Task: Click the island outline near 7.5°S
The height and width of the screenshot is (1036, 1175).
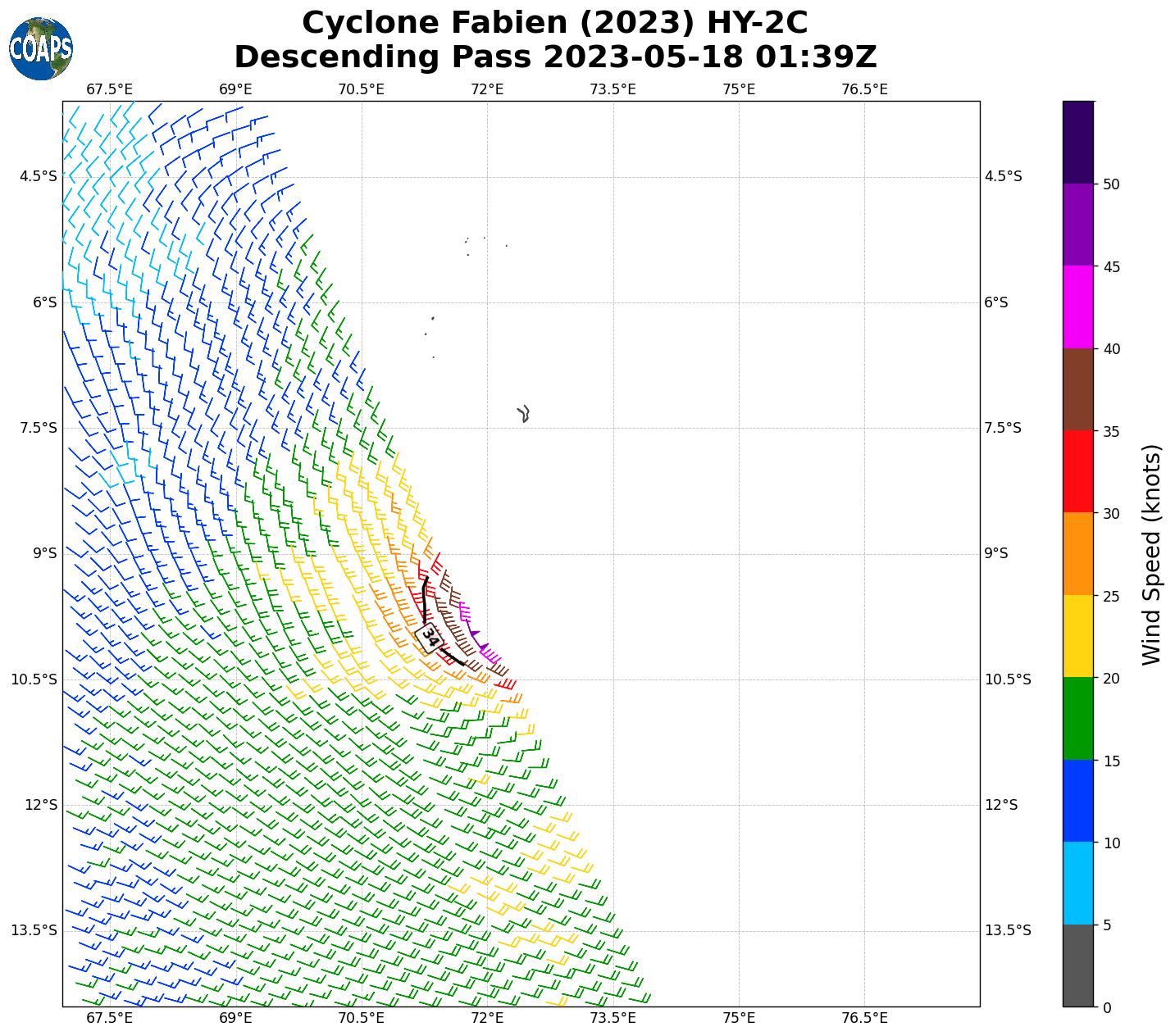Action: point(524,413)
